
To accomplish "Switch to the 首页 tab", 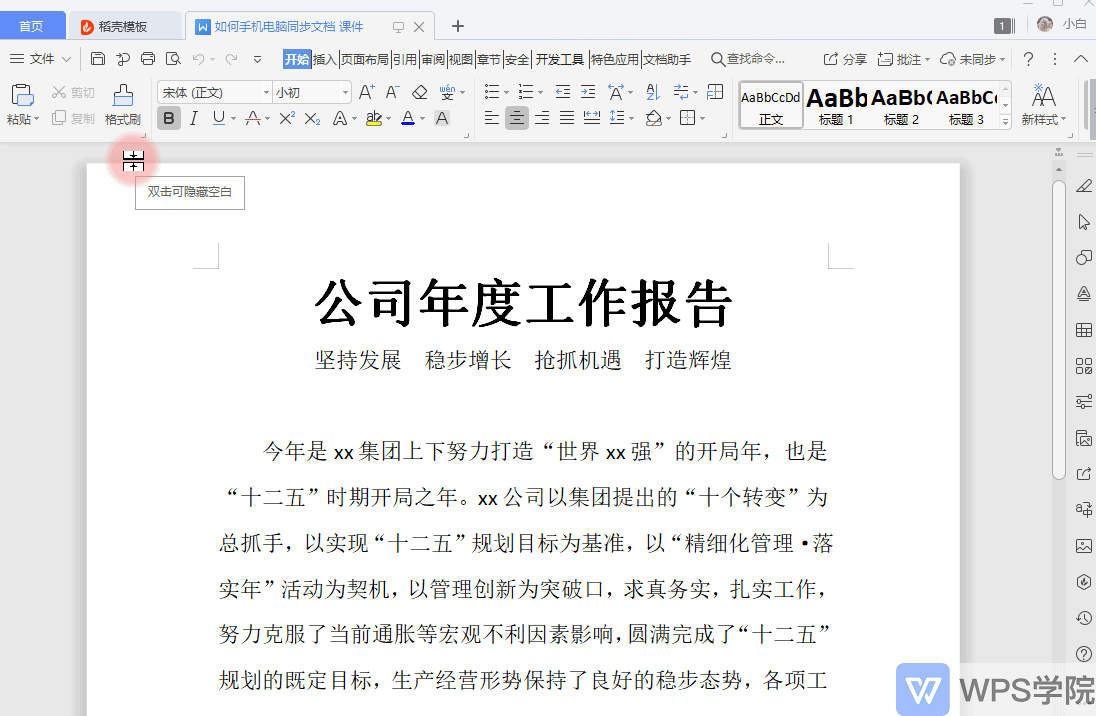I will 31,27.
